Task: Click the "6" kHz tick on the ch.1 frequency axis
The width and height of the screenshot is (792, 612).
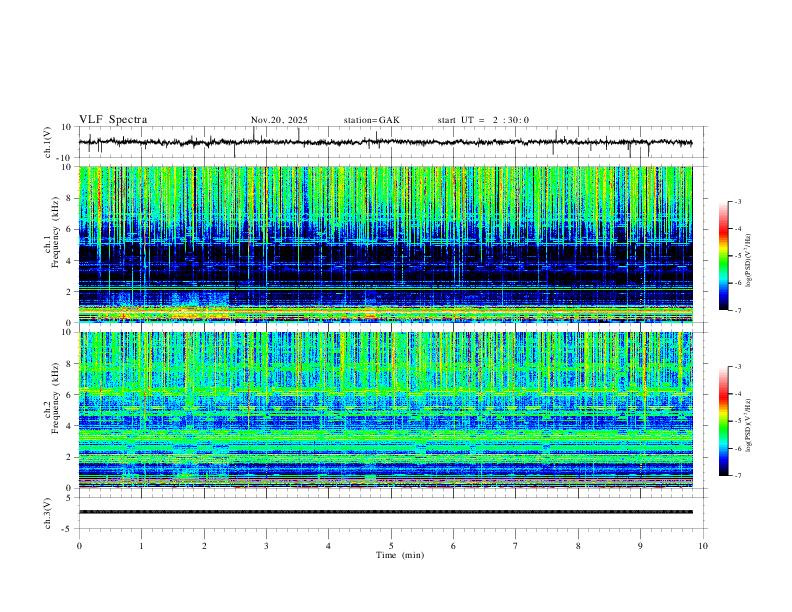Action: pyautogui.click(x=70, y=229)
